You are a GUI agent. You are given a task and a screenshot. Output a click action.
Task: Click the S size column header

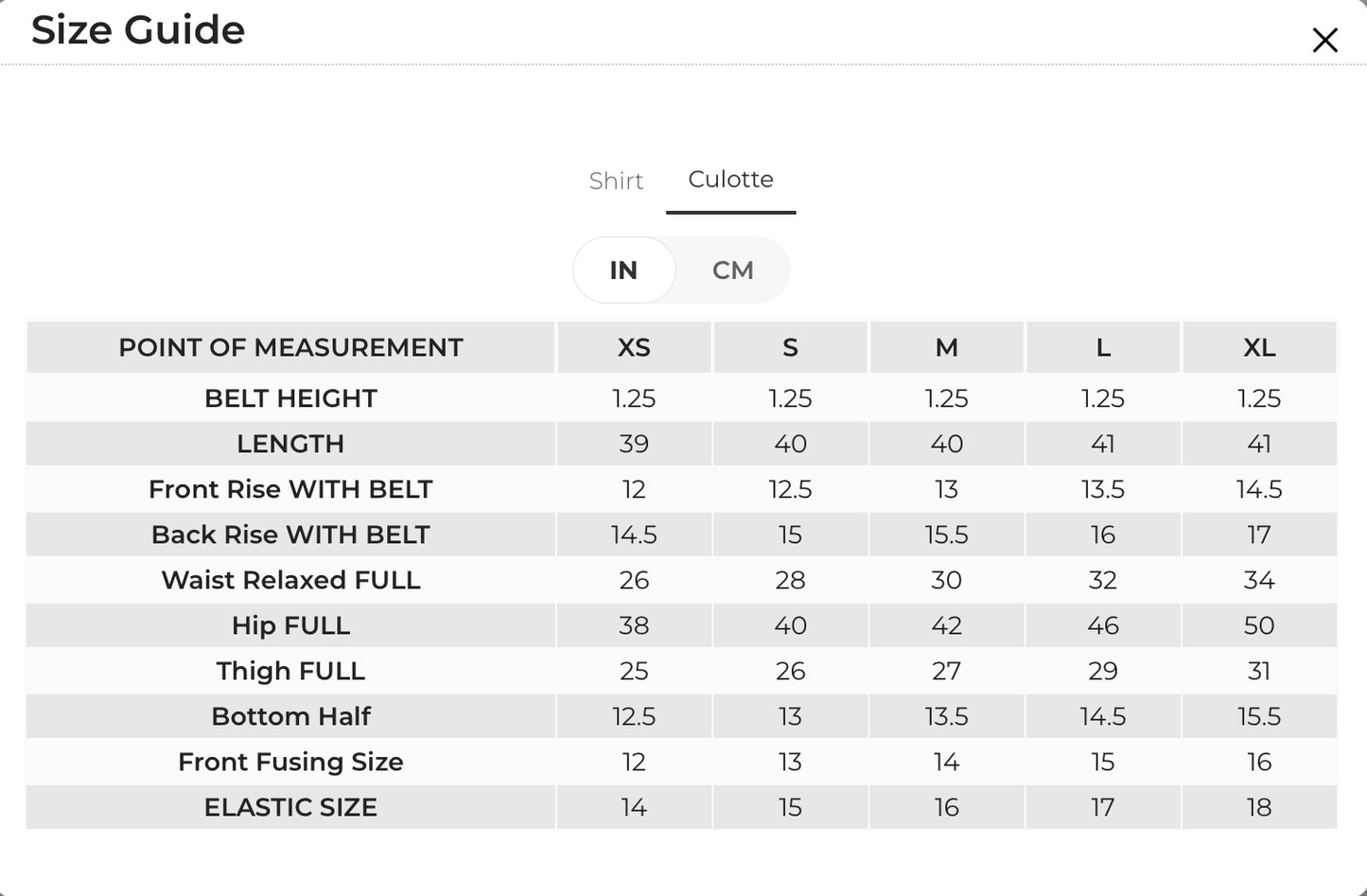pyautogui.click(x=790, y=348)
